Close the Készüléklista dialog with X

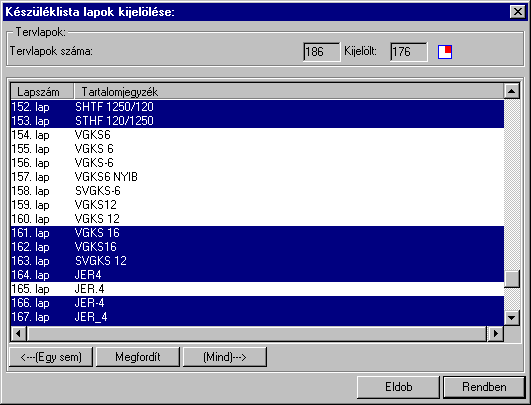pyautogui.click(x=517, y=12)
